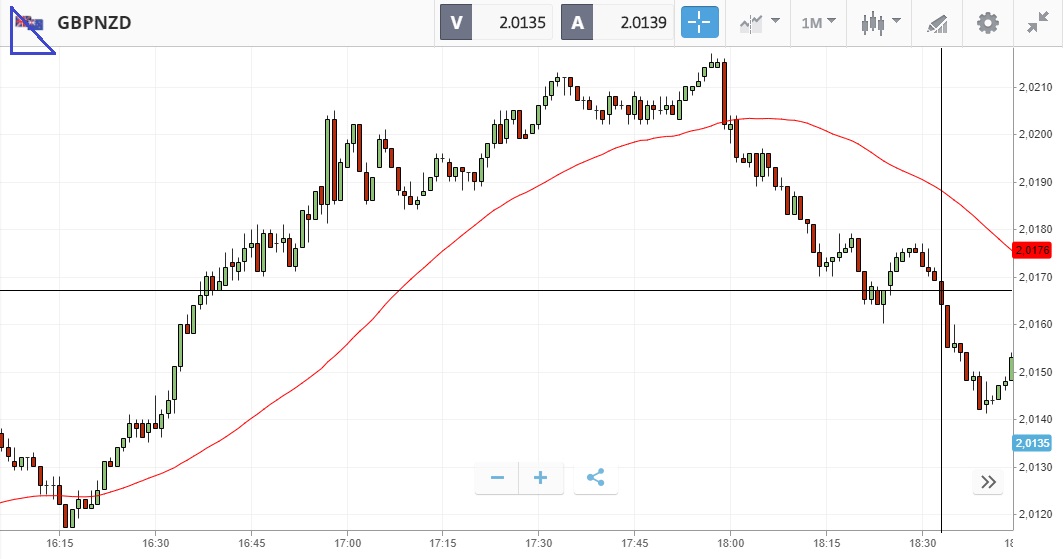1063x559 pixels.
Task: Zoom in the chart with plus button
Action: click(541, 478)
